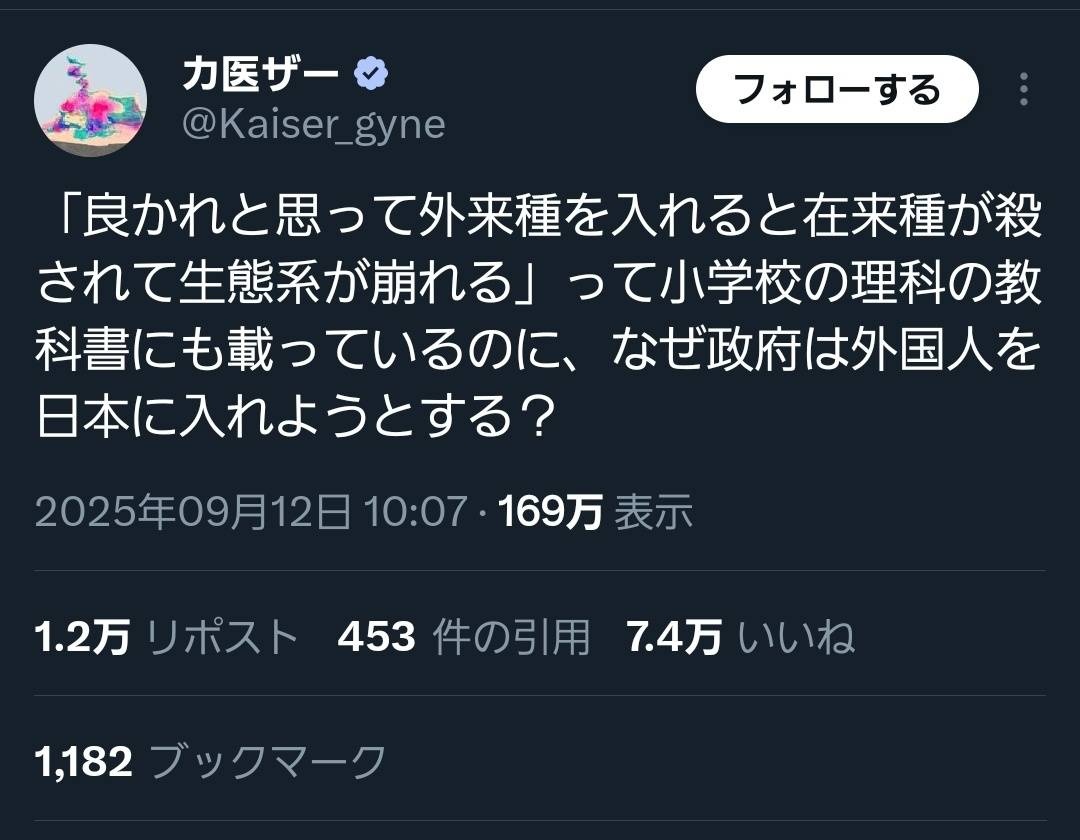The height and width of the screenshot is (840, 1080).
Task: Click the 表示 views label
Action: pos(653,513)
